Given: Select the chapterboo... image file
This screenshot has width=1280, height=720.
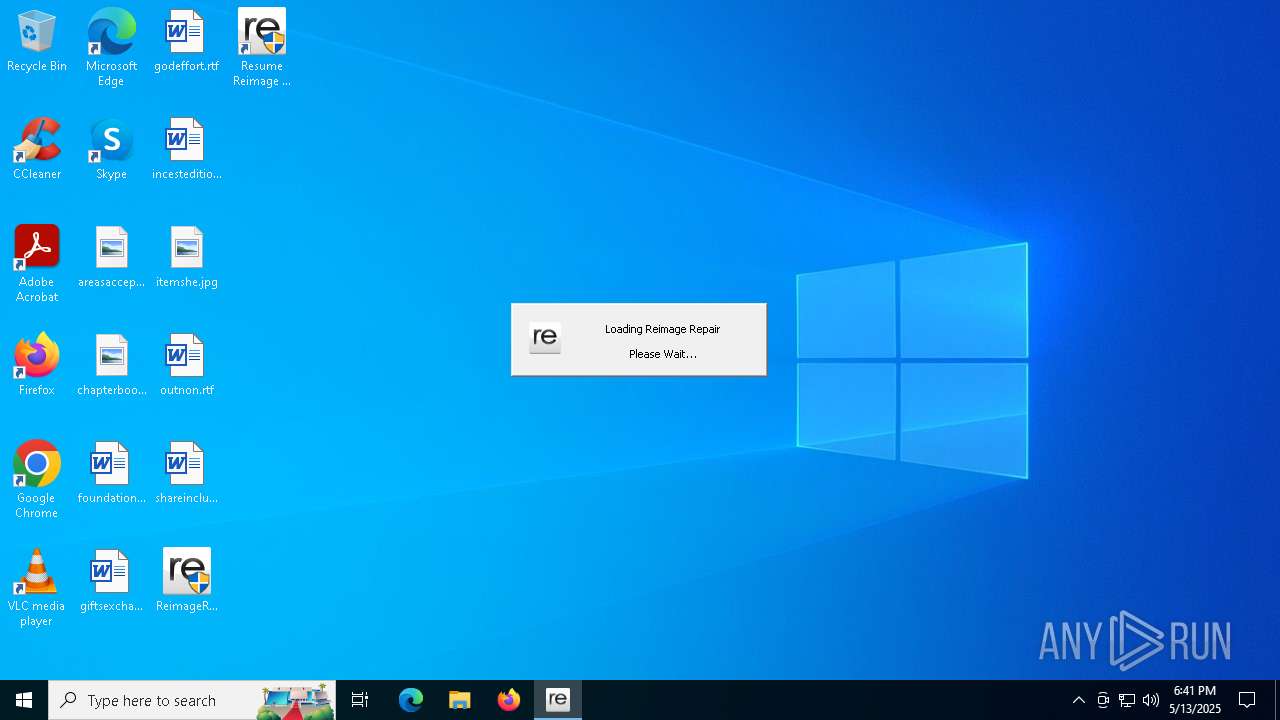Looking at the screenshot, I should [111, 366].
